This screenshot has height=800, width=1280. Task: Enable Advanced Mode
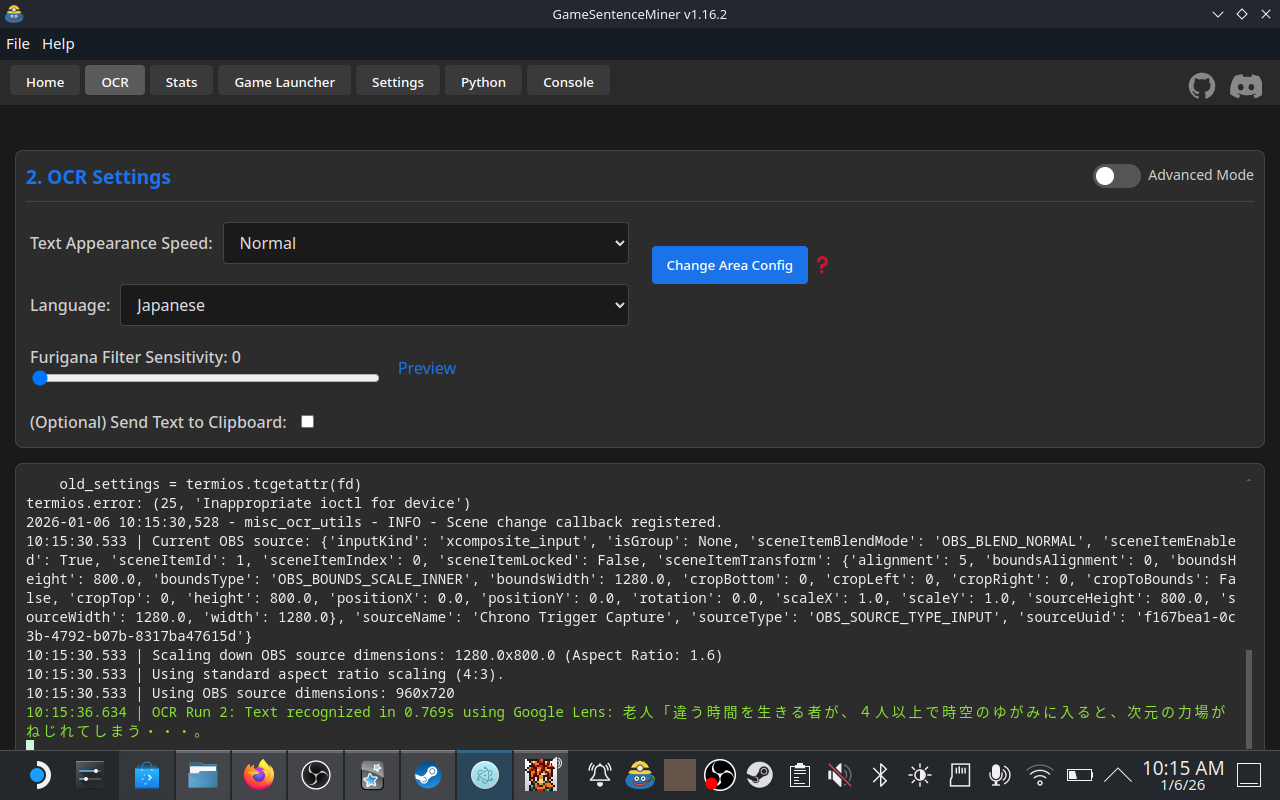pyautogui.click(x=1117, y=175)
